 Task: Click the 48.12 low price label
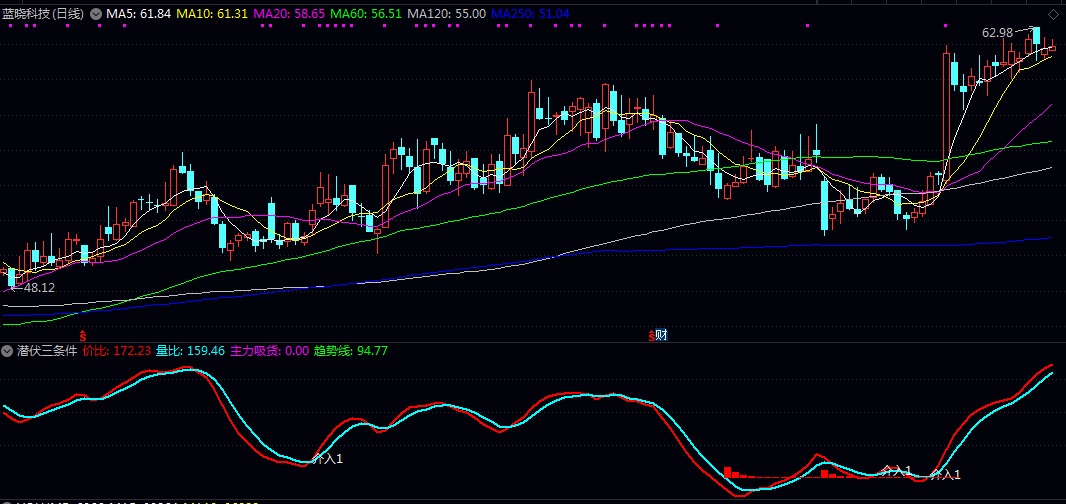[x=39, y=287]
